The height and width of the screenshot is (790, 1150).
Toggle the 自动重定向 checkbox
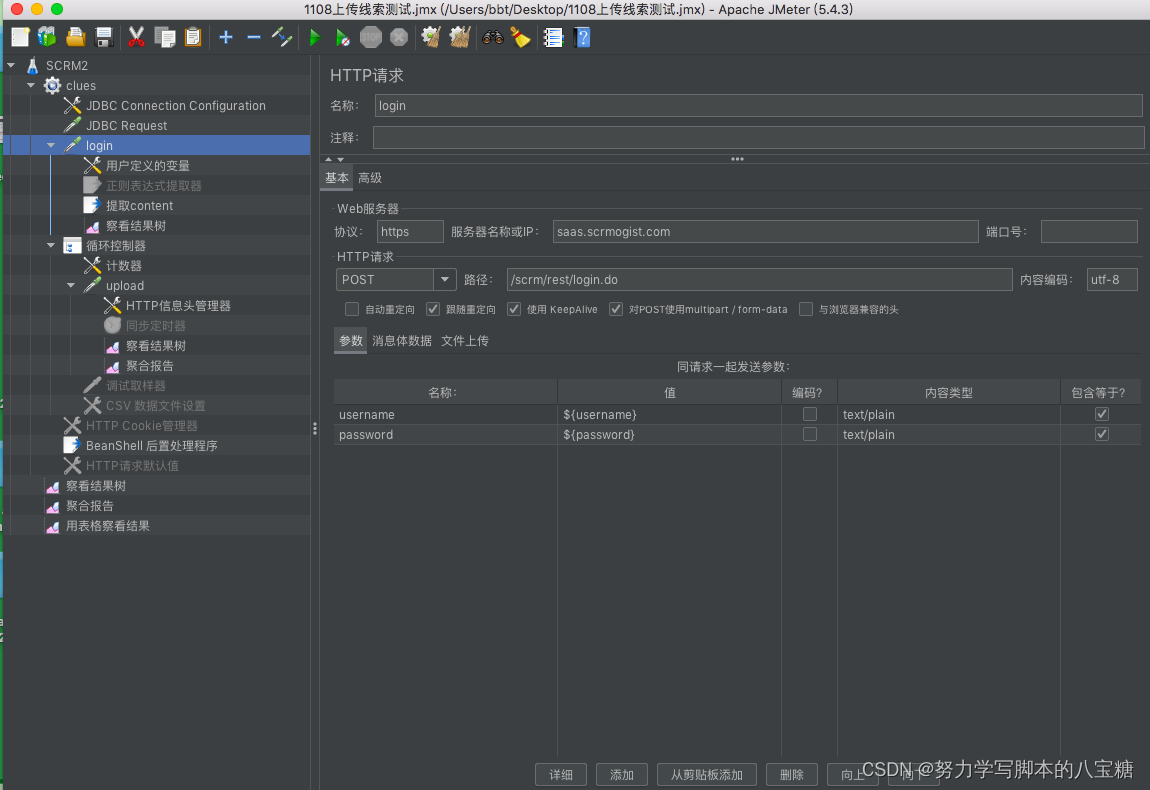coord(352,309)
